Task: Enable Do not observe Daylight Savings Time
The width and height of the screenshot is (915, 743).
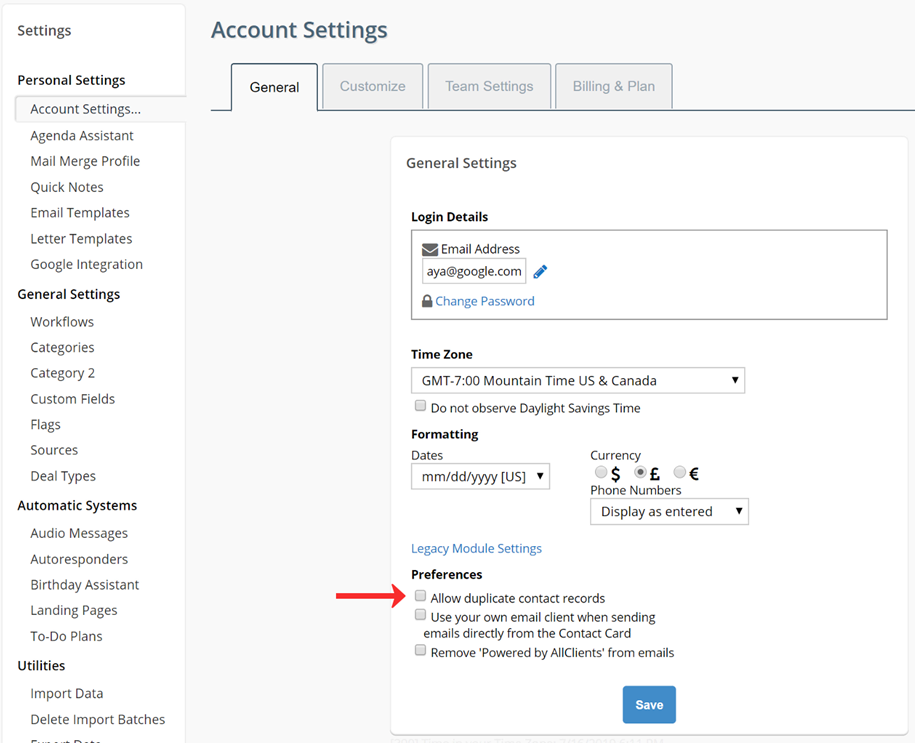Action: coord(420,405)
